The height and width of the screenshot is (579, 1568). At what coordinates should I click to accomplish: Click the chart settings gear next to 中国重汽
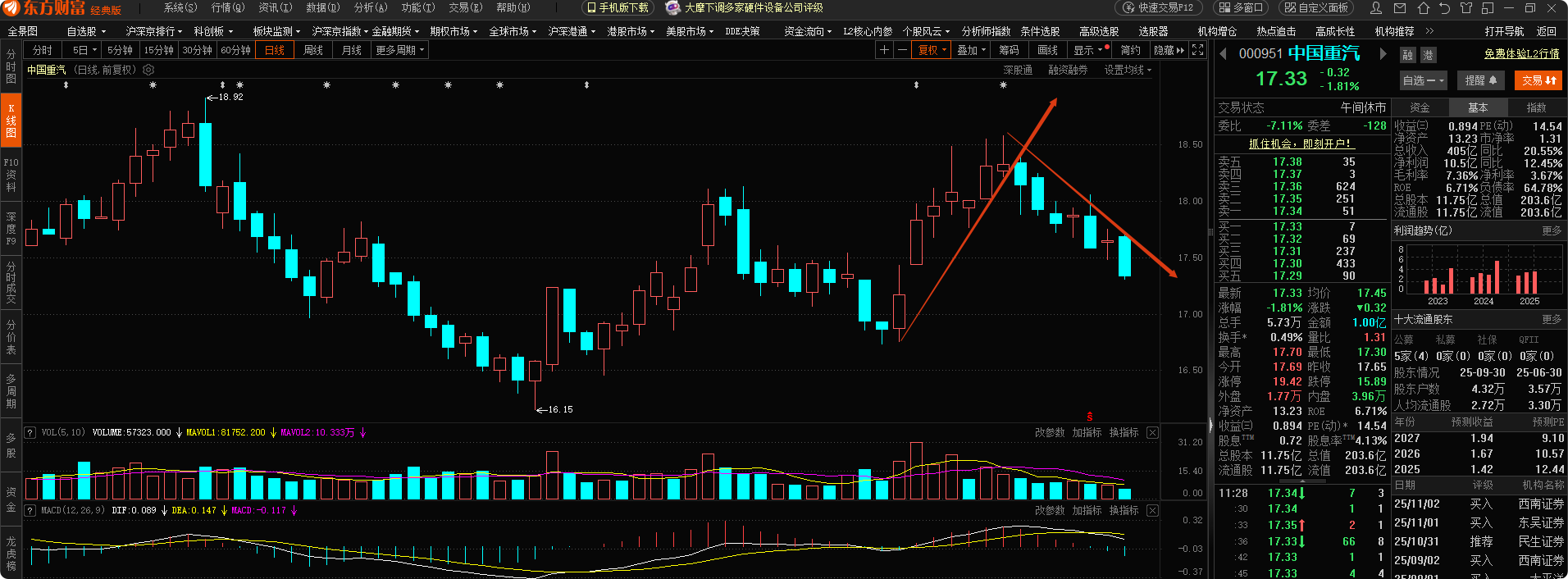click(148, 70)
